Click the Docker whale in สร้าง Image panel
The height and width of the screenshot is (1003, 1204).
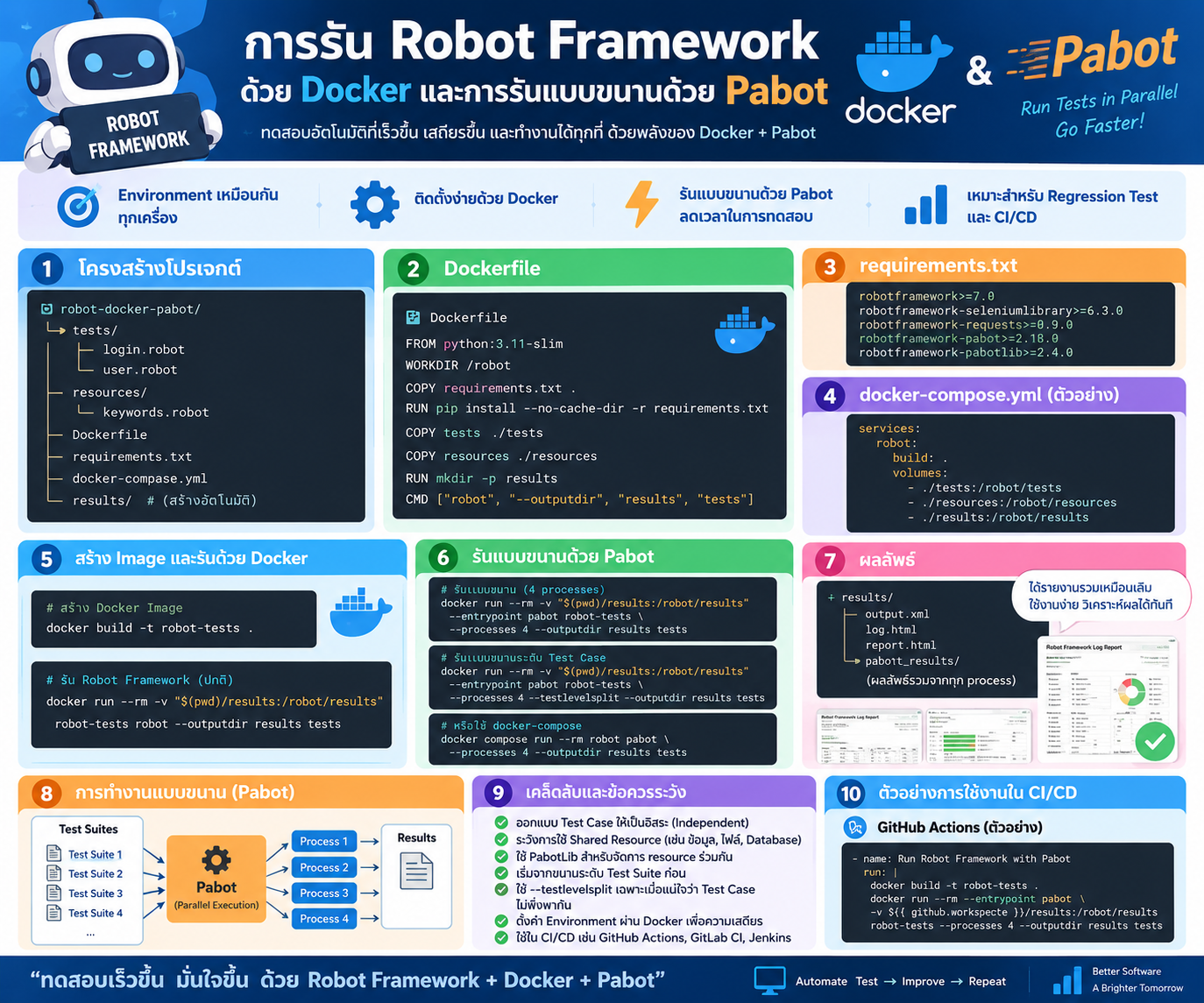point(360,611)
